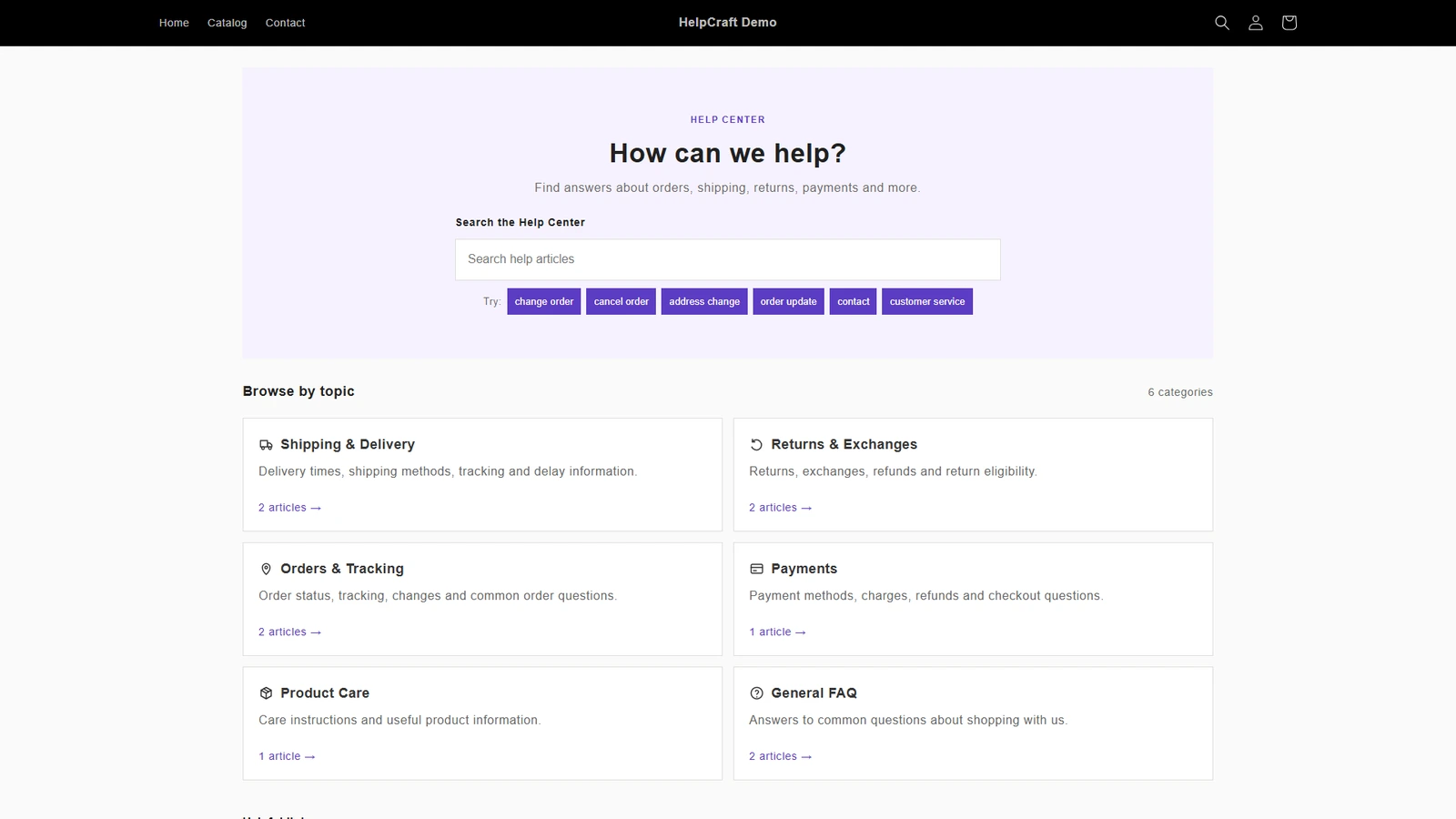
Task: Try the 'change order' suggestion chip
Action: (544, 301)
